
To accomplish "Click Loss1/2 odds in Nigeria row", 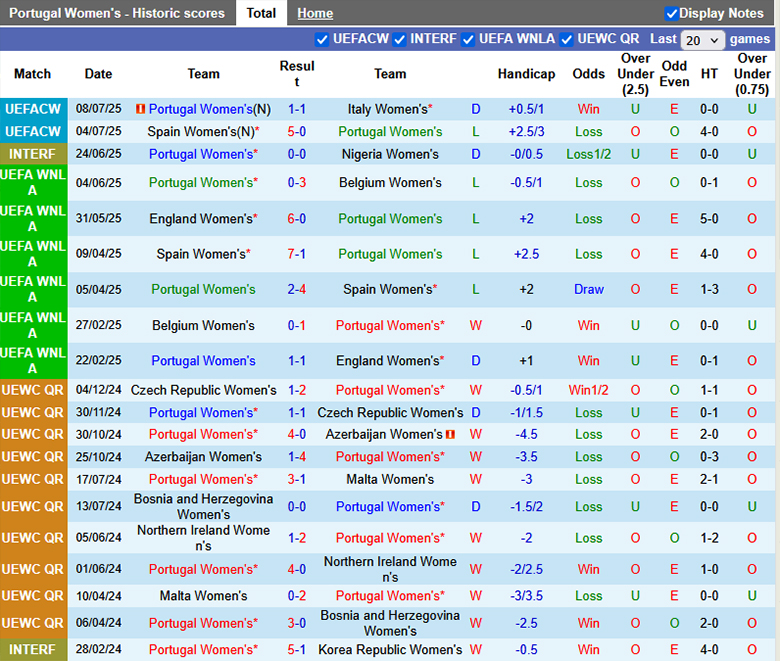I will (588, 154).
